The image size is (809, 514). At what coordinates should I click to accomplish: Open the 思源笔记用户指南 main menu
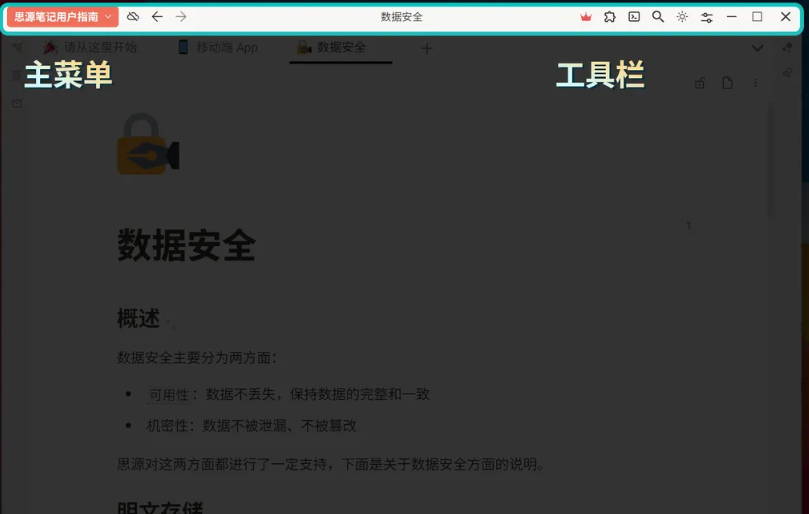click(62, 17)
